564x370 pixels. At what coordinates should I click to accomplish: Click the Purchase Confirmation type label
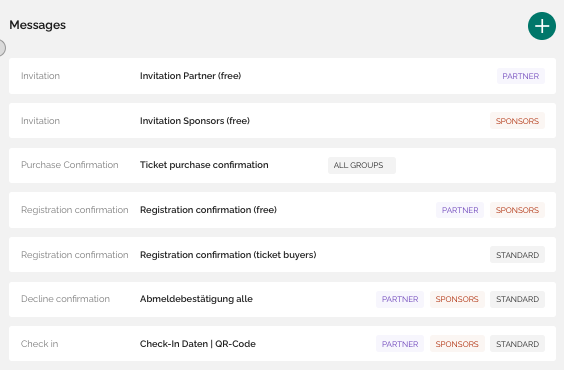pyautogui.click(x=70, y=165)
